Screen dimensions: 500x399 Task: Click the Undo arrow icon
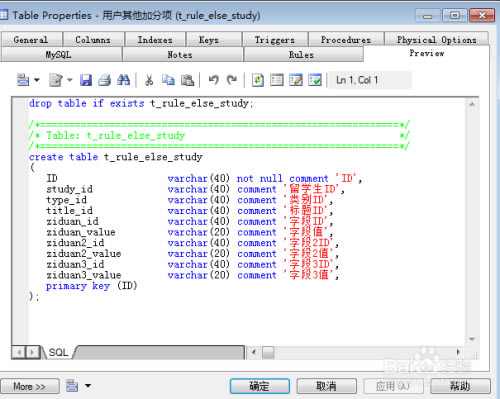click(214, 80)
